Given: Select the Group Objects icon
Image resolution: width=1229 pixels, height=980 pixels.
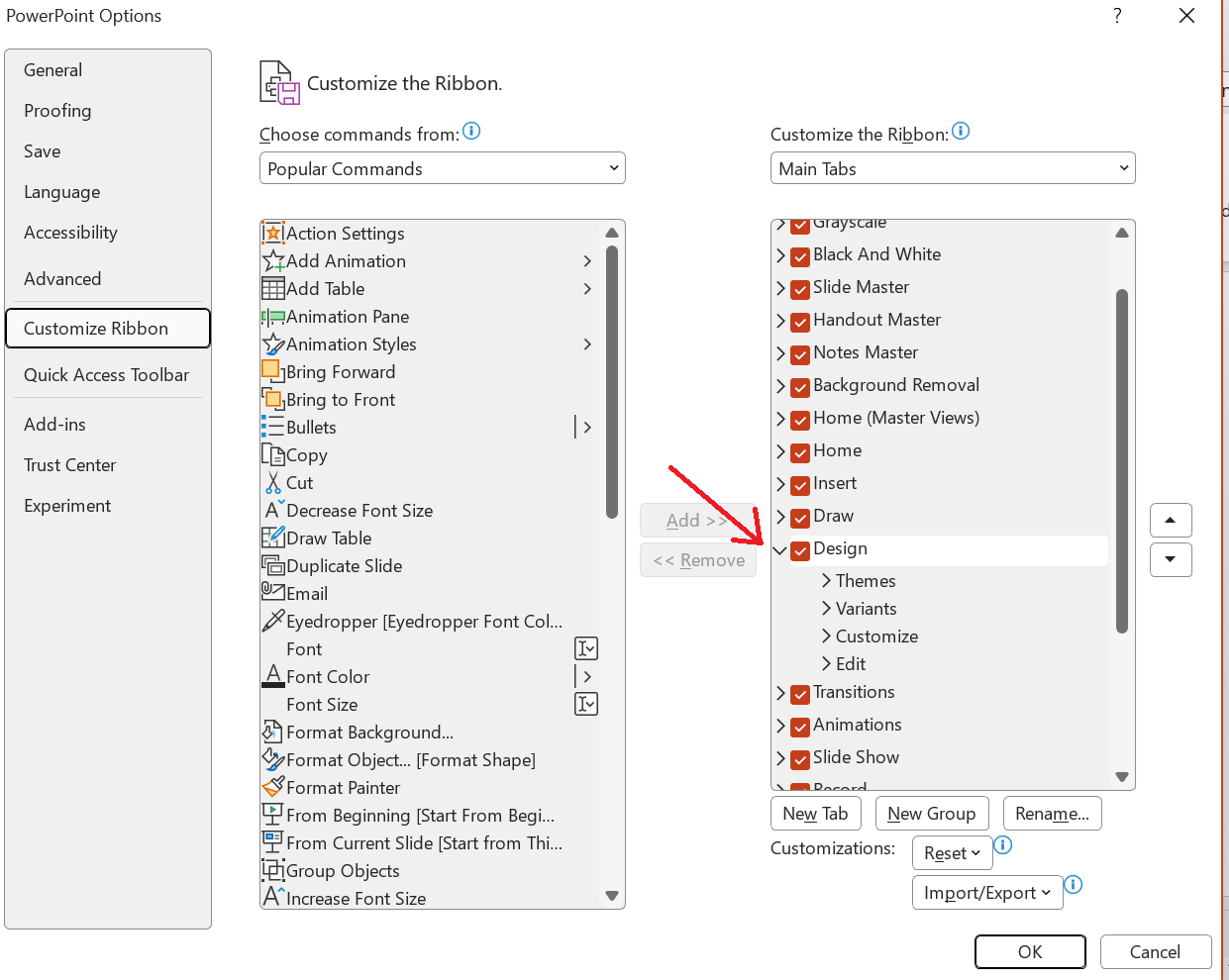Looking at the screenshot, I should [x=272, y=870].
